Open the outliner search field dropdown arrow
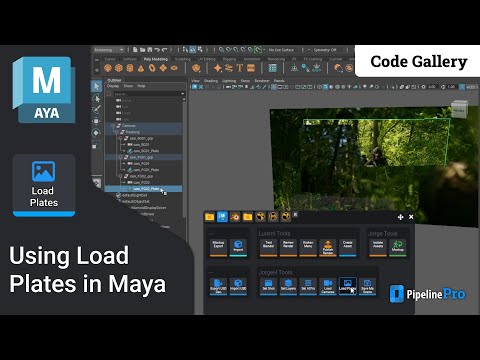 click(x=182, y=94)
